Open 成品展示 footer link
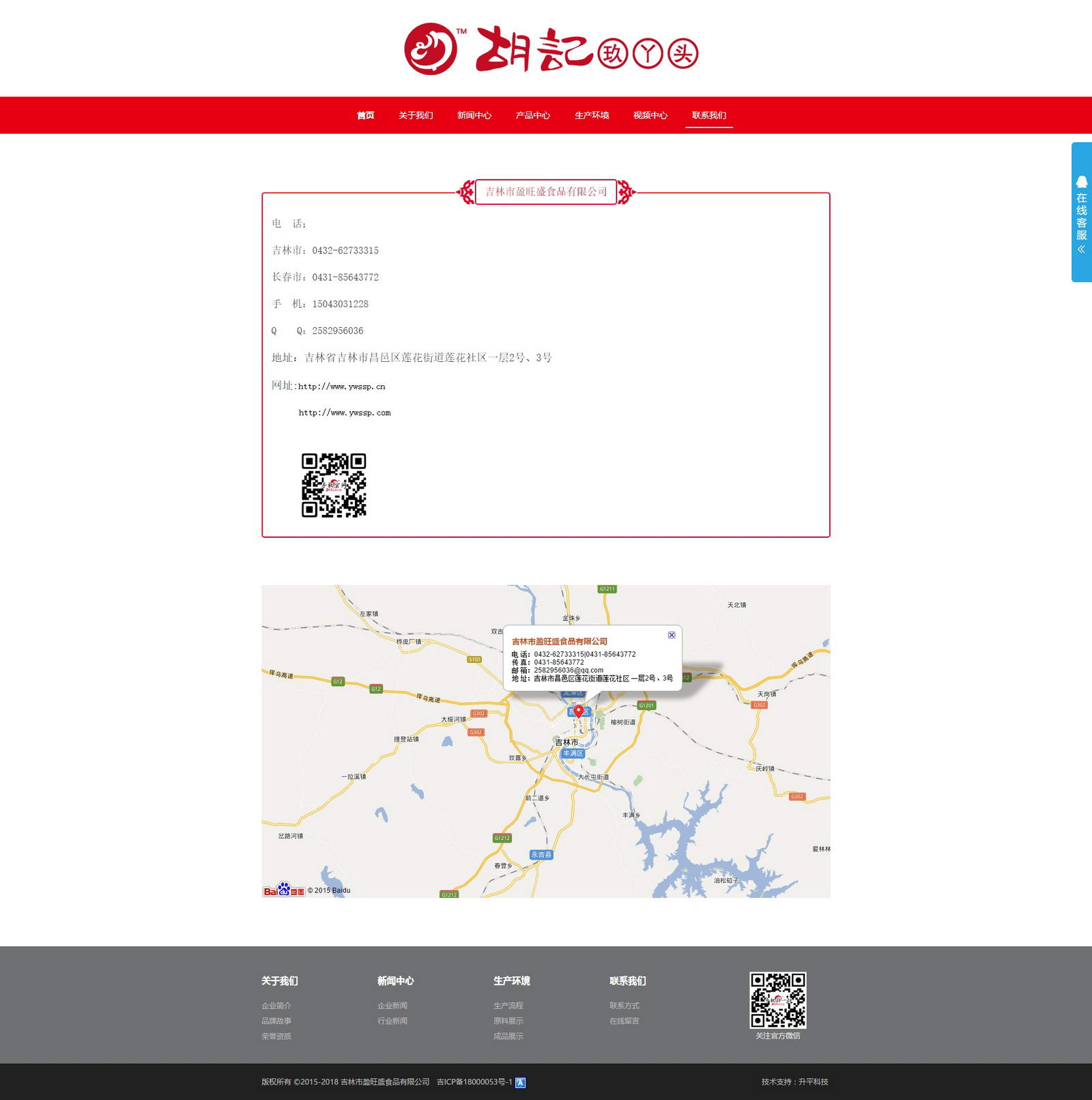Viewport: 1092px width, 1100px height. coord(508,1036)
